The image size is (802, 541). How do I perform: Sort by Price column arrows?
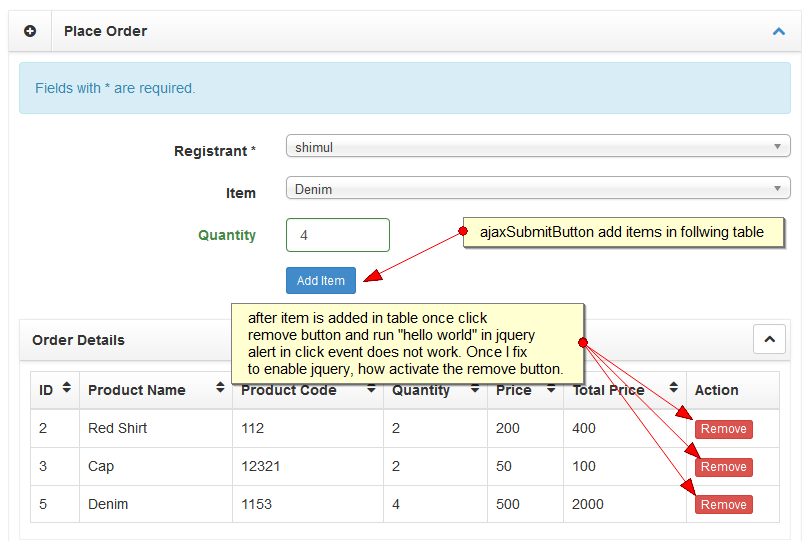coord(550,389)
